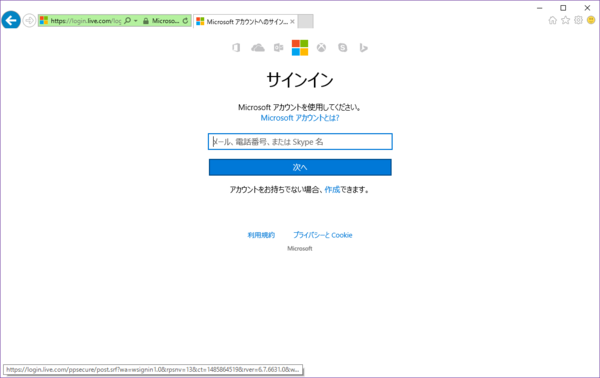Refresh the page with the reload icon
This screenshot has width=600, height=378.
coord(185,21)
